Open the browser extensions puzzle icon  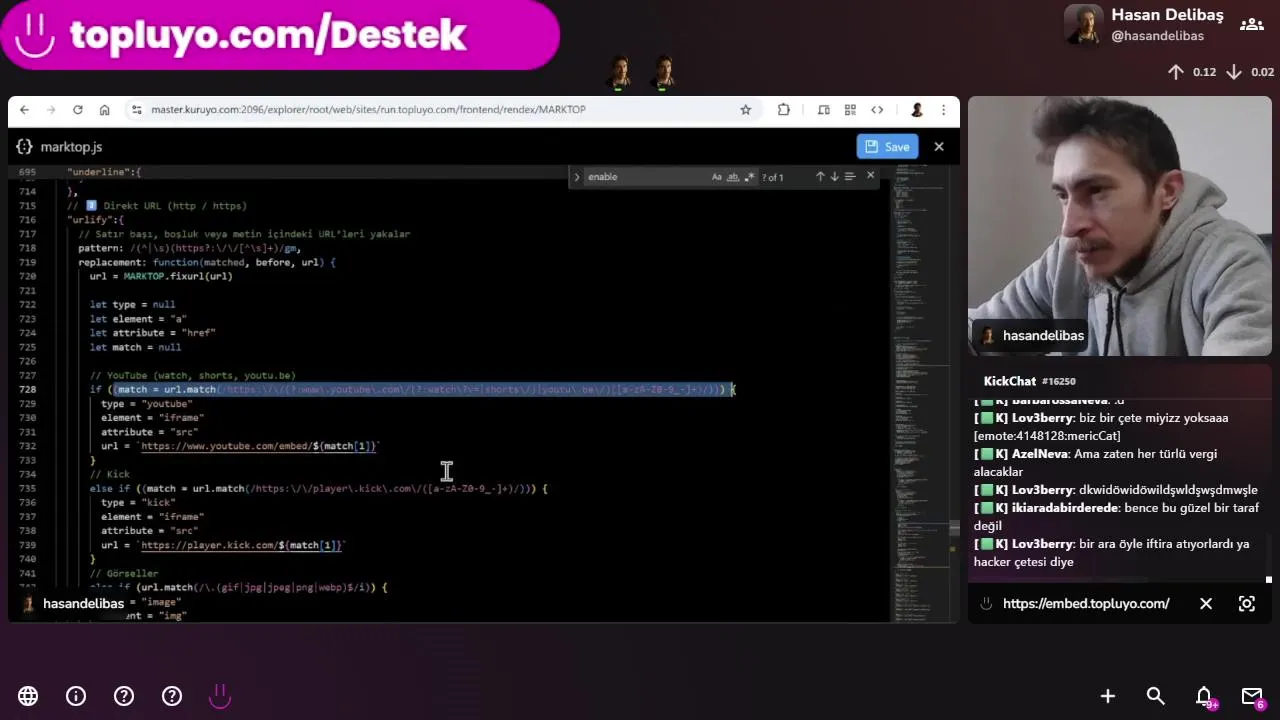point(783,110)
